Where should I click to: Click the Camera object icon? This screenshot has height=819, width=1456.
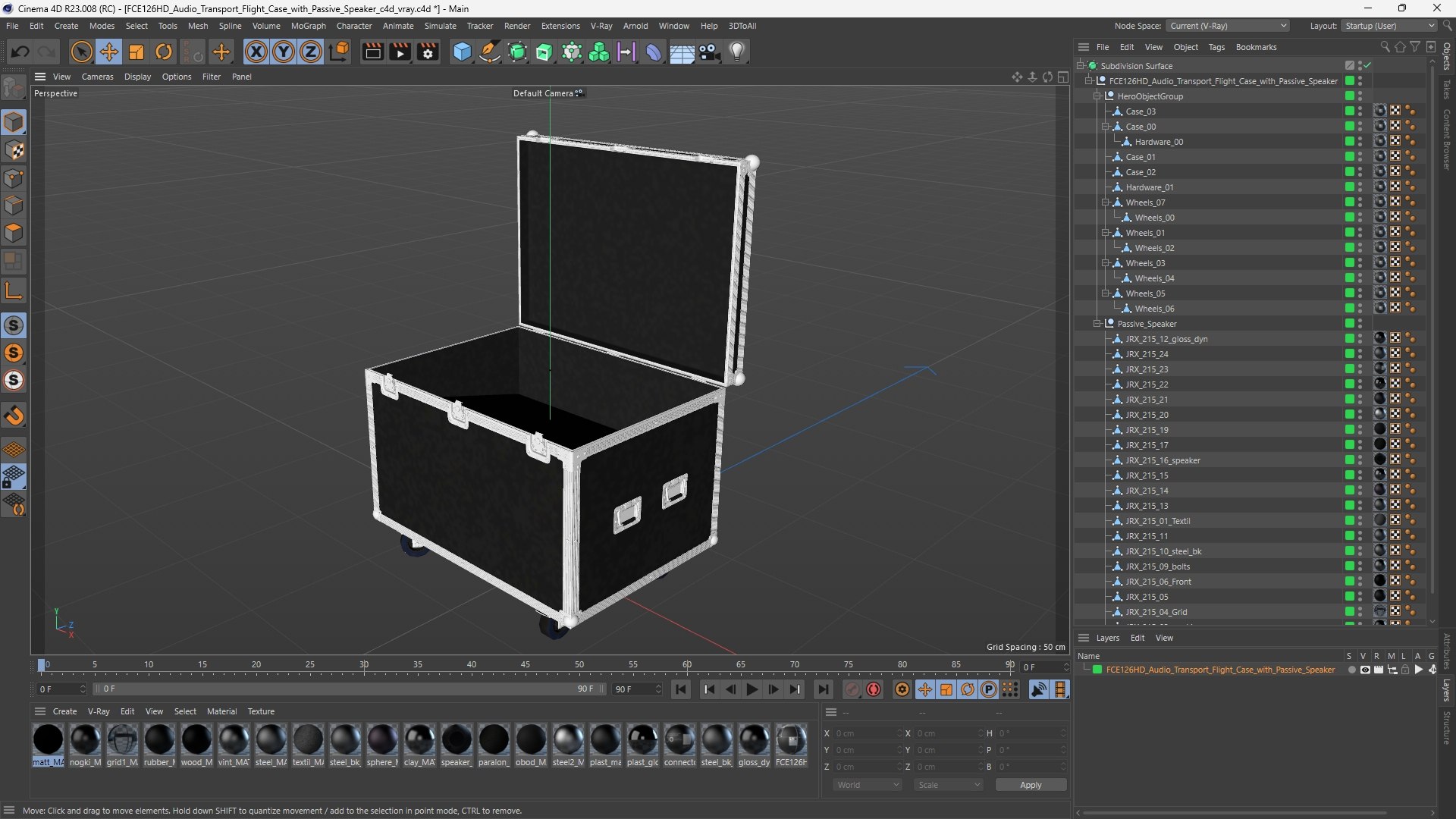(x=710, y=52)
